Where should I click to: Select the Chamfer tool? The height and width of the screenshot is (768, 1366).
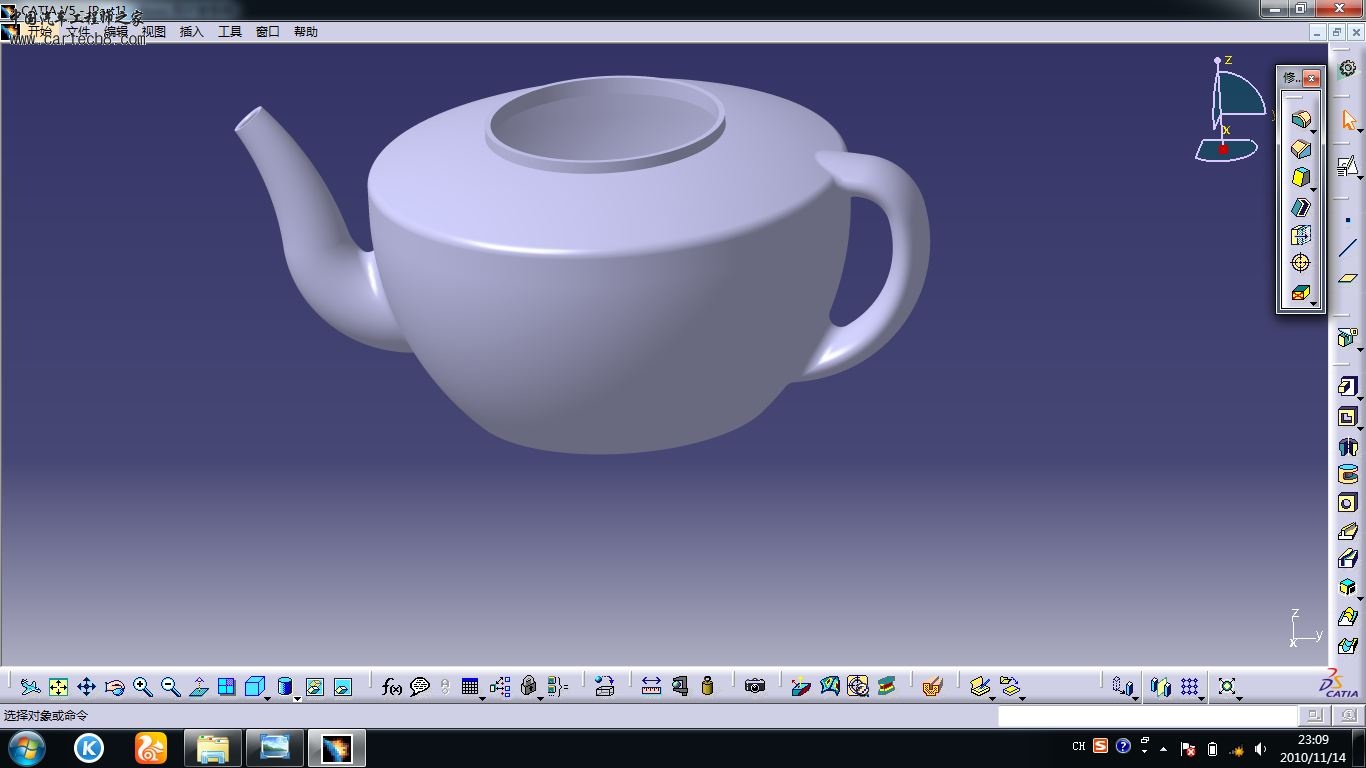pyautogui.click(x=1300, y=149)
